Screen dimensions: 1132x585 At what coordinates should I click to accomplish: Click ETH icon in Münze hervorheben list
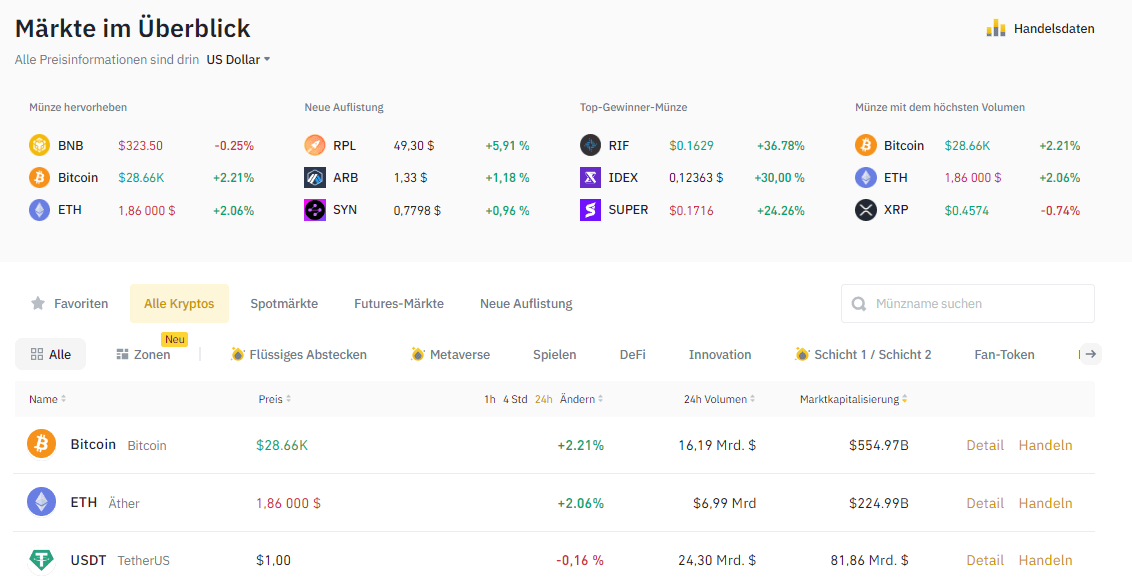39,210
